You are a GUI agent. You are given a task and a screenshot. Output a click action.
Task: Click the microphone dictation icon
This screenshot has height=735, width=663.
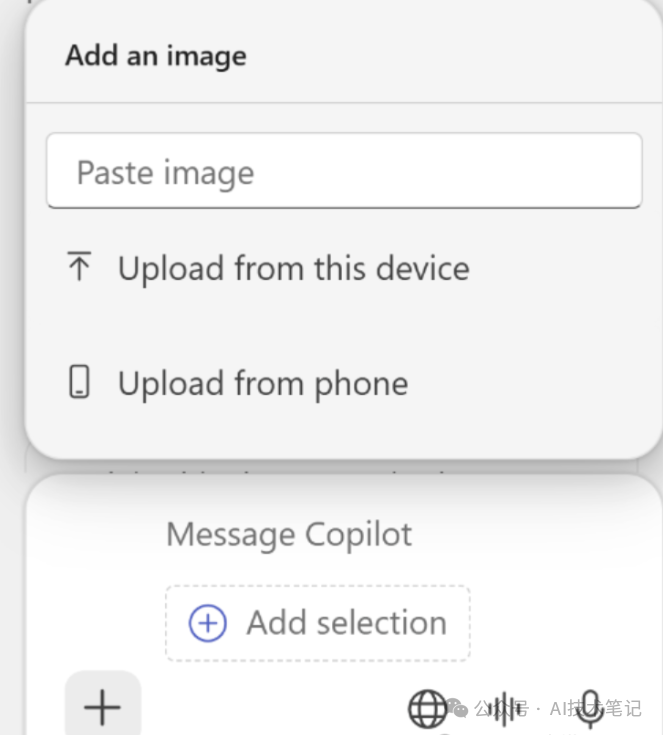(x=590, y=709)
